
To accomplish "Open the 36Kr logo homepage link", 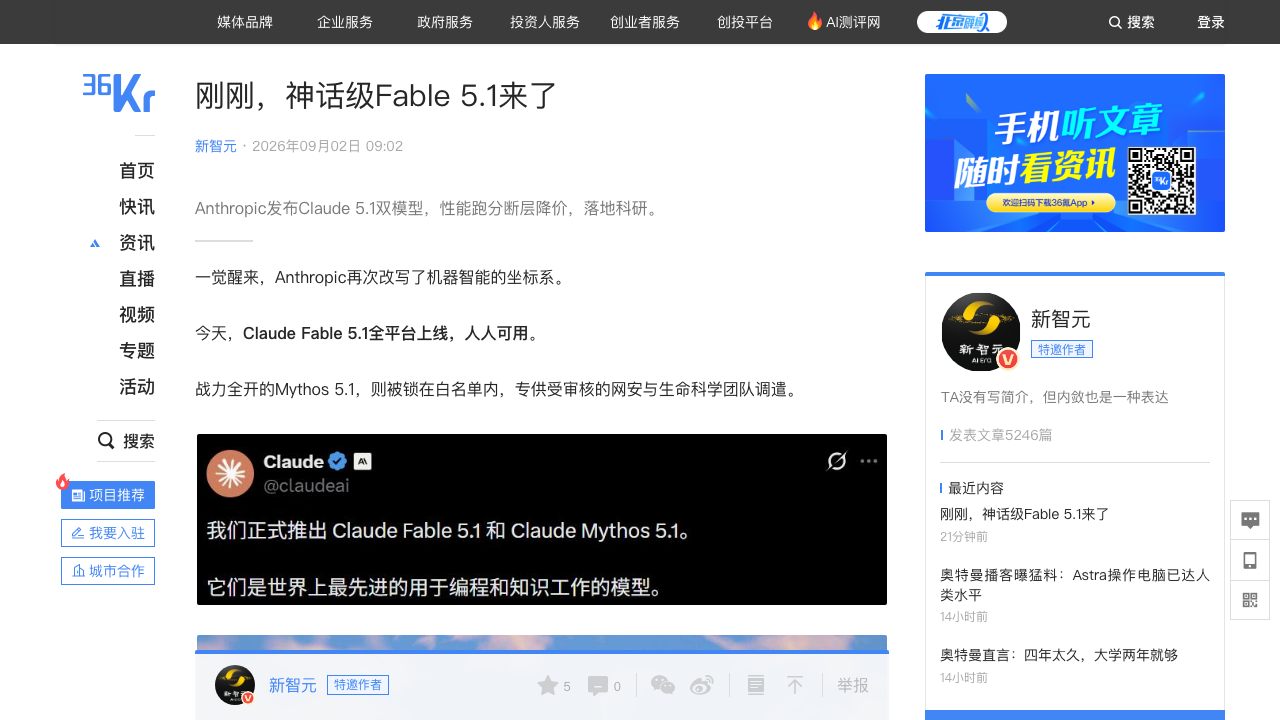I will pyautogui.click(x=119, y=93).
